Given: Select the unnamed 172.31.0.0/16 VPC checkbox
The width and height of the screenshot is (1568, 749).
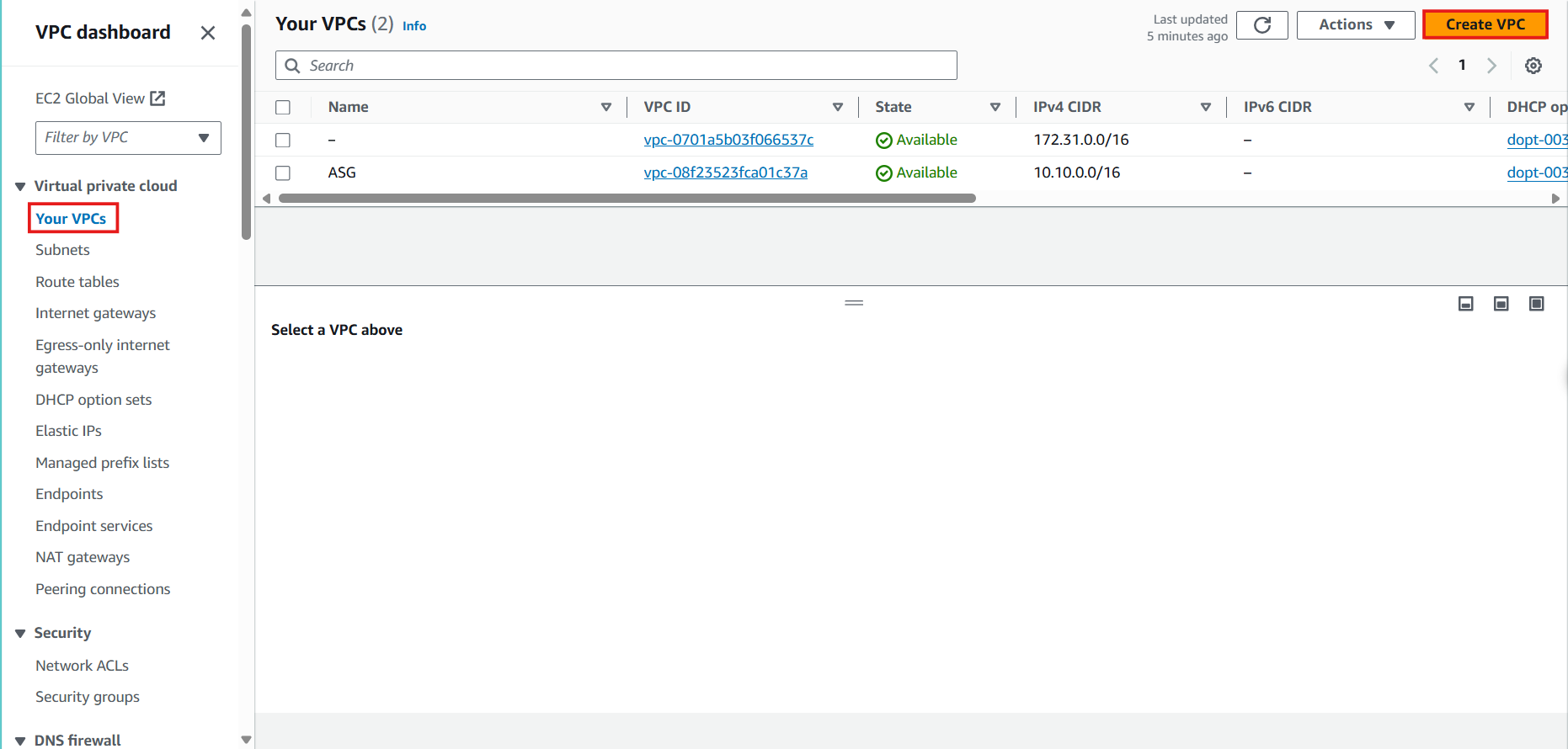Looking at the screenshot, I should click(283, 141).
